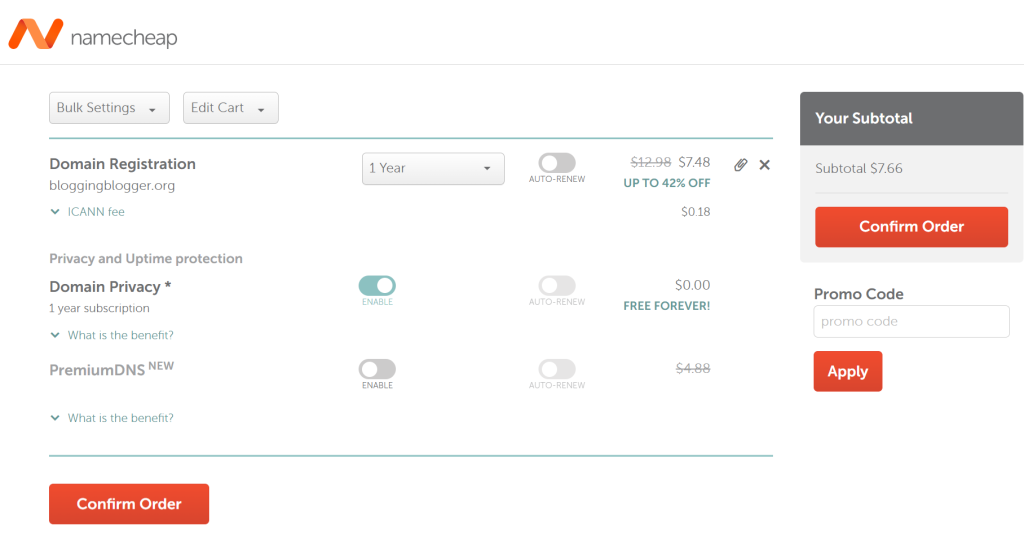
Task: Click the paperclip icon beside domain price
Action: (740, 165)
